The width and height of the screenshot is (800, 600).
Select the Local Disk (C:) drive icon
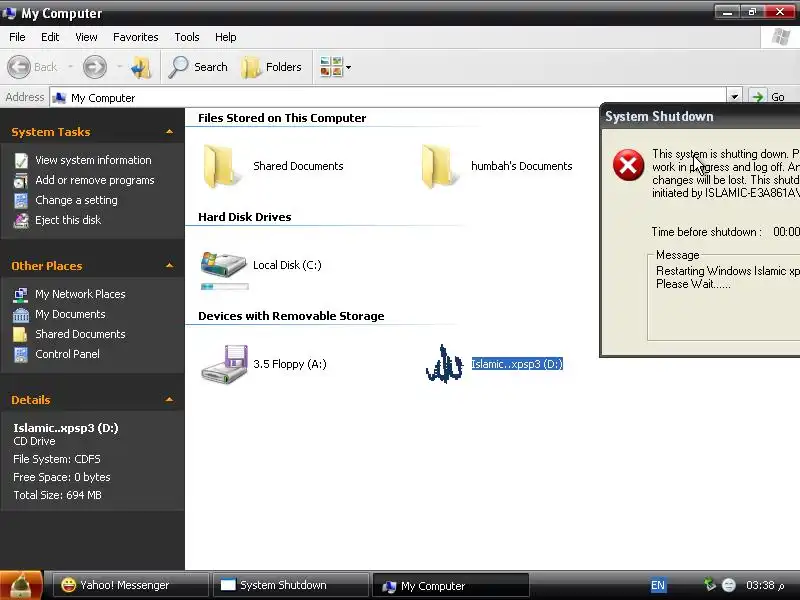[223, 264]
